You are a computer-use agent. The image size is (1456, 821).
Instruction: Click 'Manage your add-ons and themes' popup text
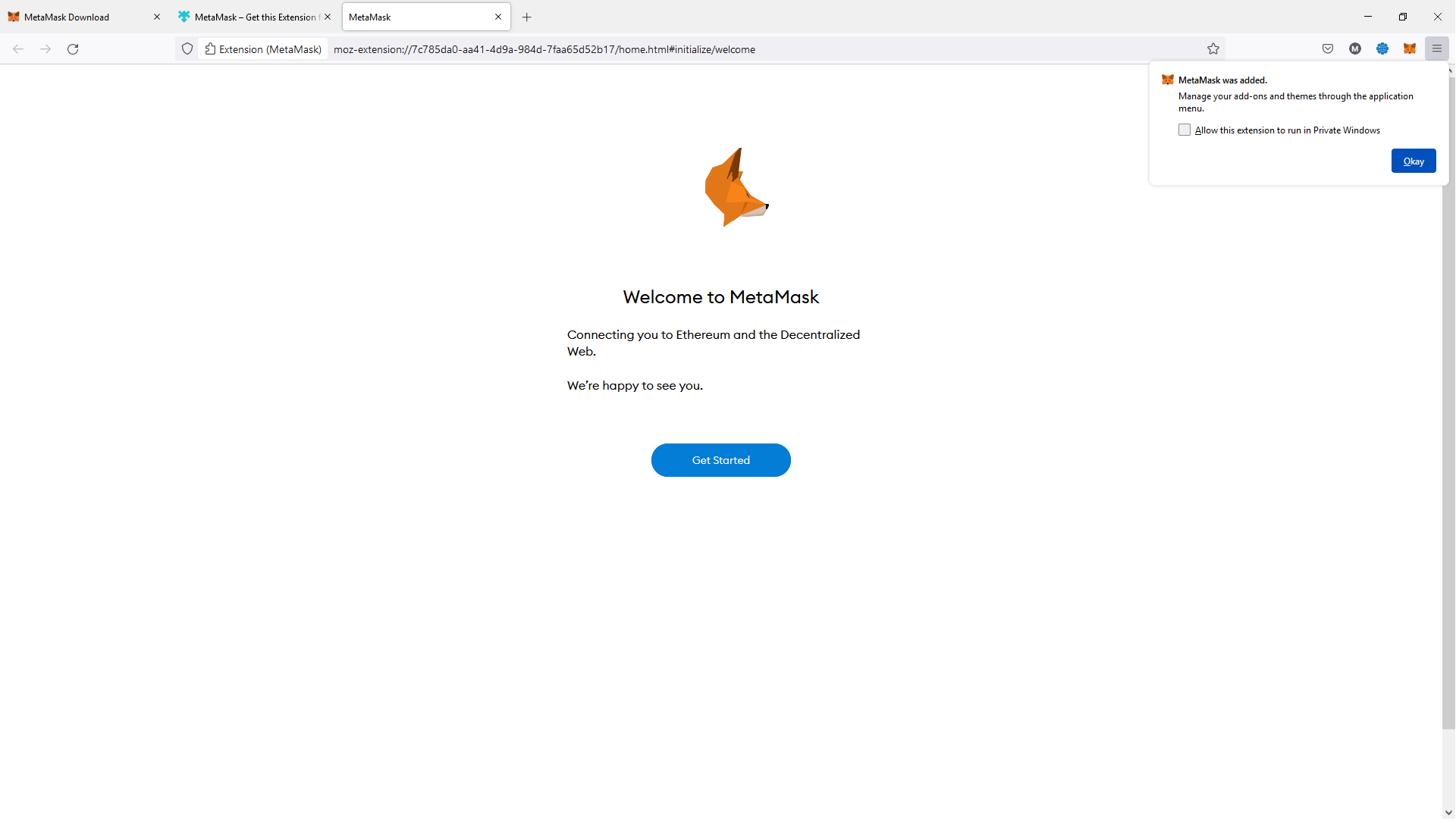coord(1296,102)
